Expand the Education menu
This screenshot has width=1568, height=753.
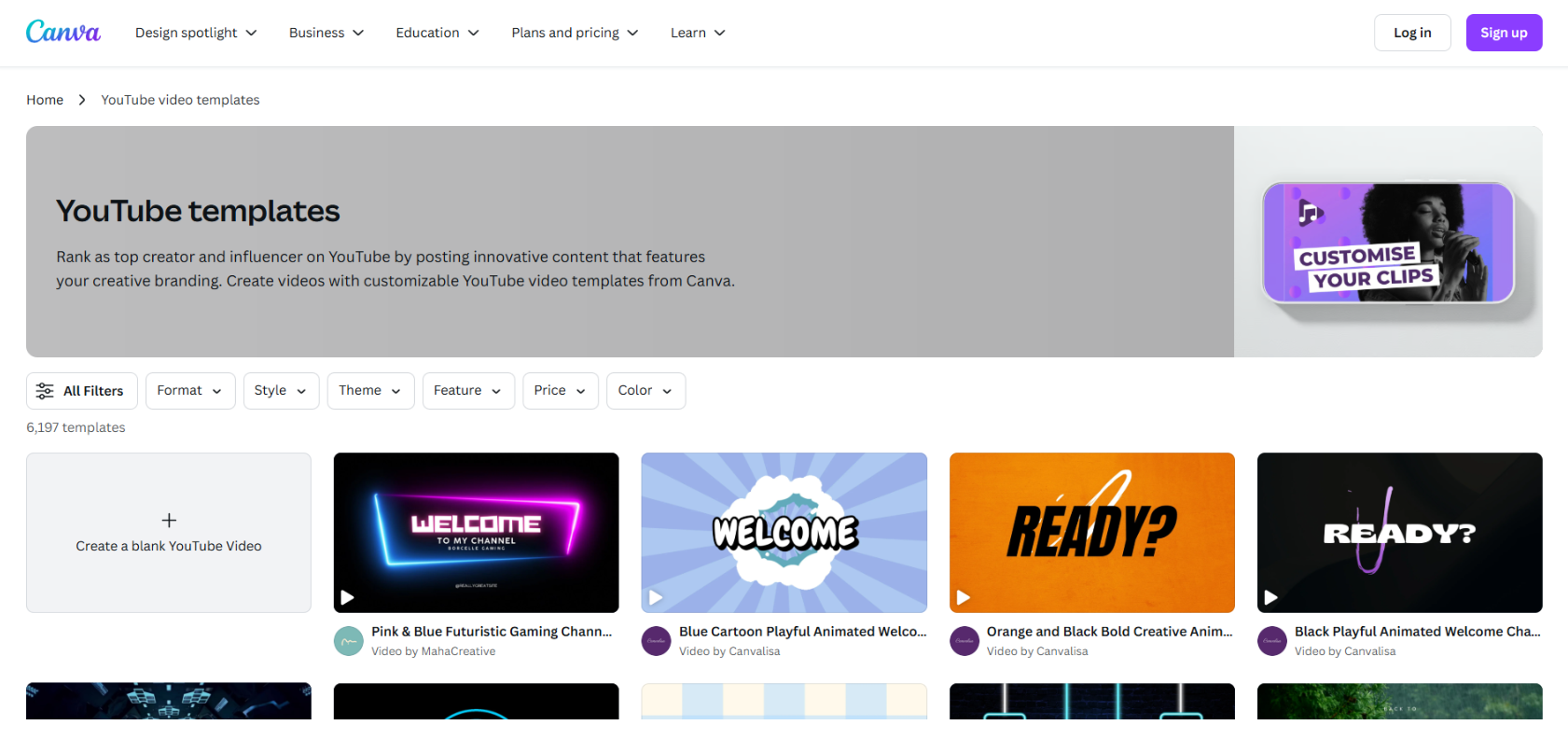[x=437, y=33]
